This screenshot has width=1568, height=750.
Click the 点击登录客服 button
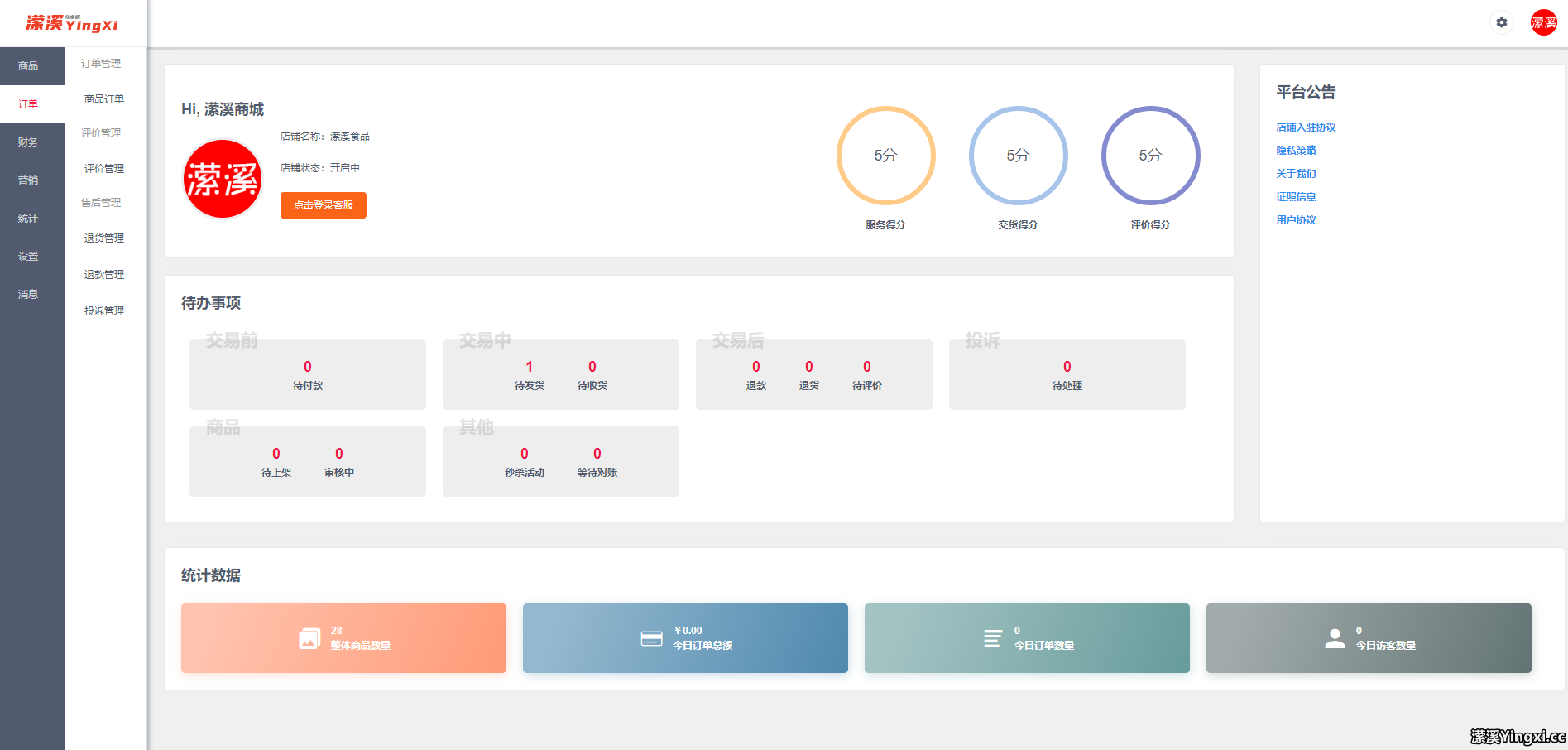[x=323, y=205]
